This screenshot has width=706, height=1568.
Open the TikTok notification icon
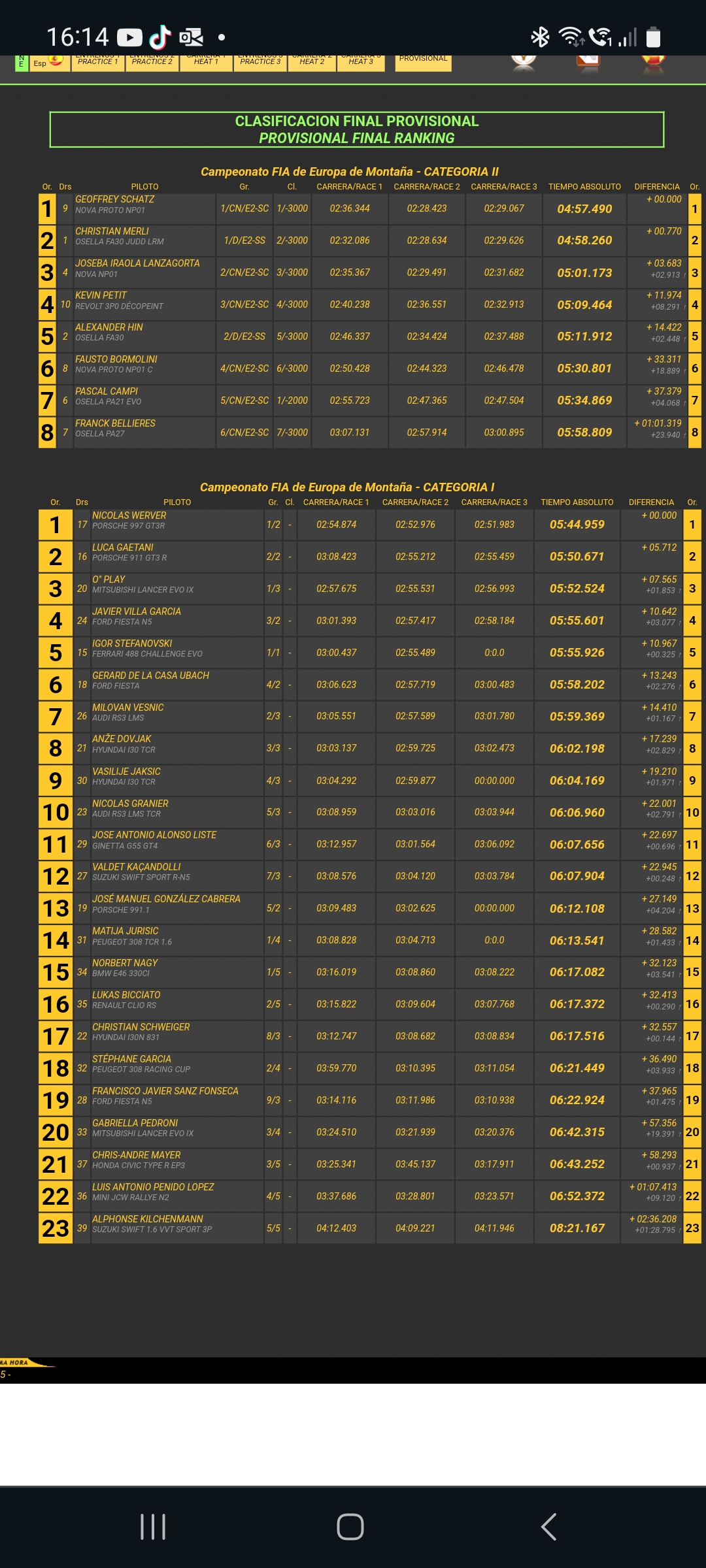[x=160, y=37]
